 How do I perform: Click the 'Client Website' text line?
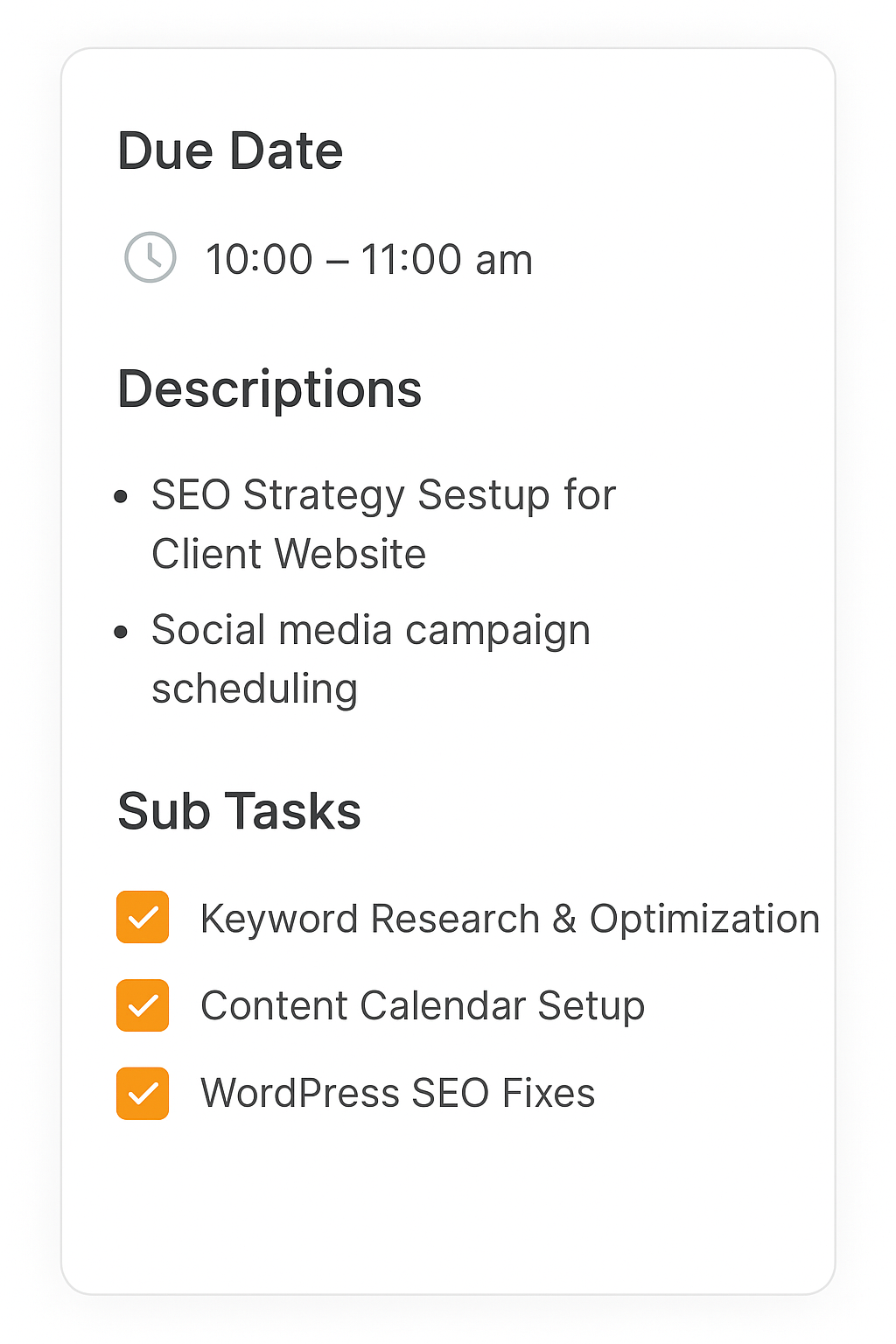point(289,554)
